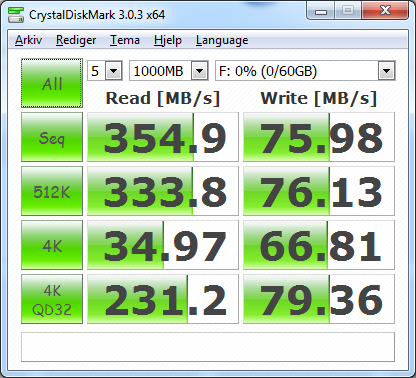
Task: Expand the F: drive selection dropdown
Action: pyautogui.click(x=386, y=71)
